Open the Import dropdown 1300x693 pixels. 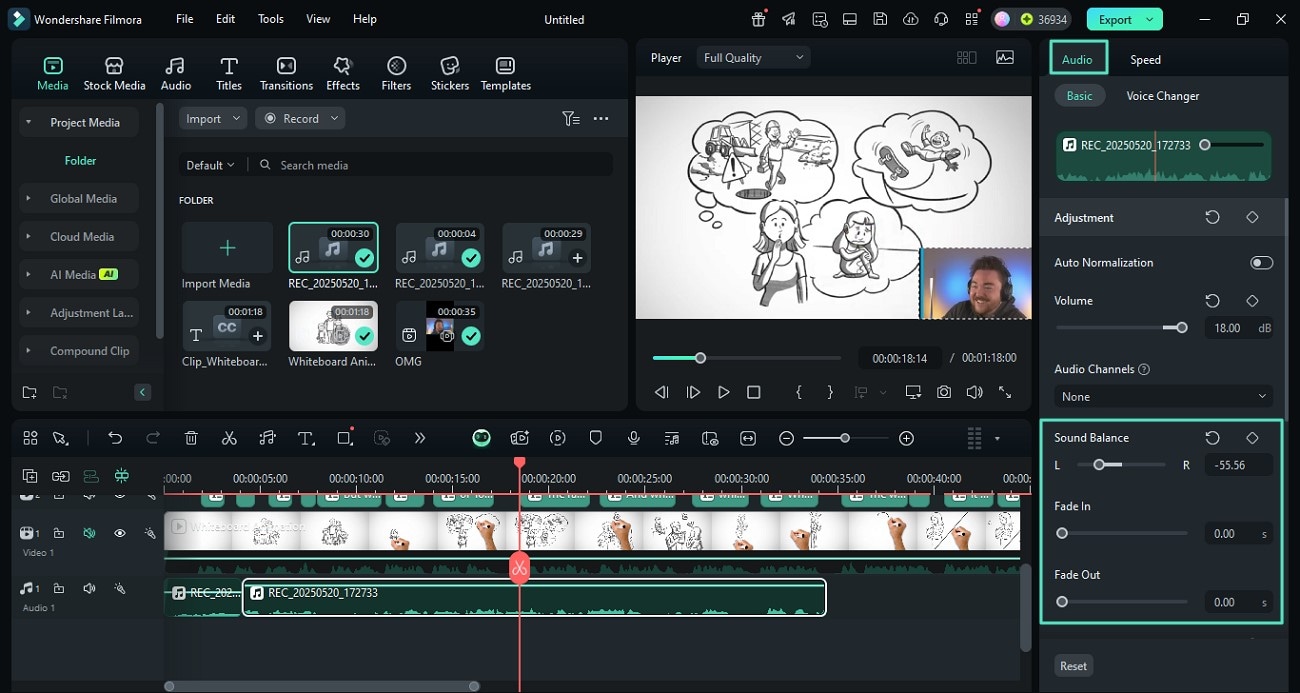213,119
